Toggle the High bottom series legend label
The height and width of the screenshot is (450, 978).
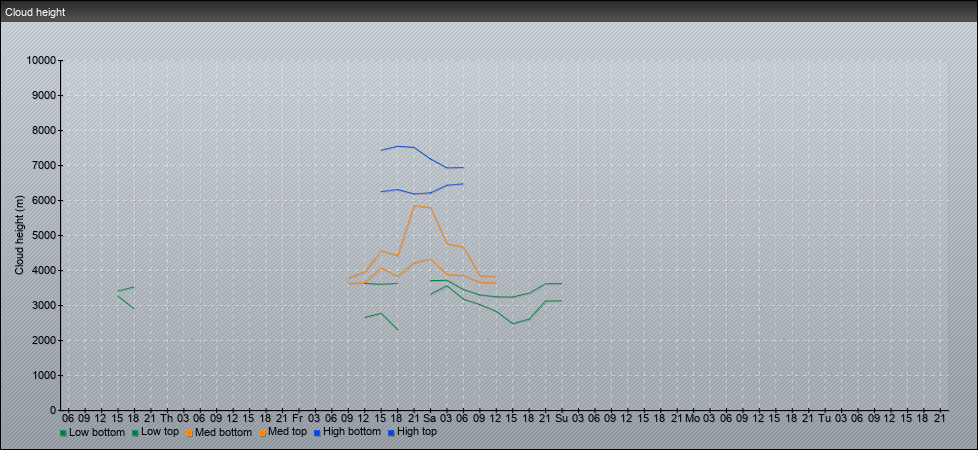351,431
